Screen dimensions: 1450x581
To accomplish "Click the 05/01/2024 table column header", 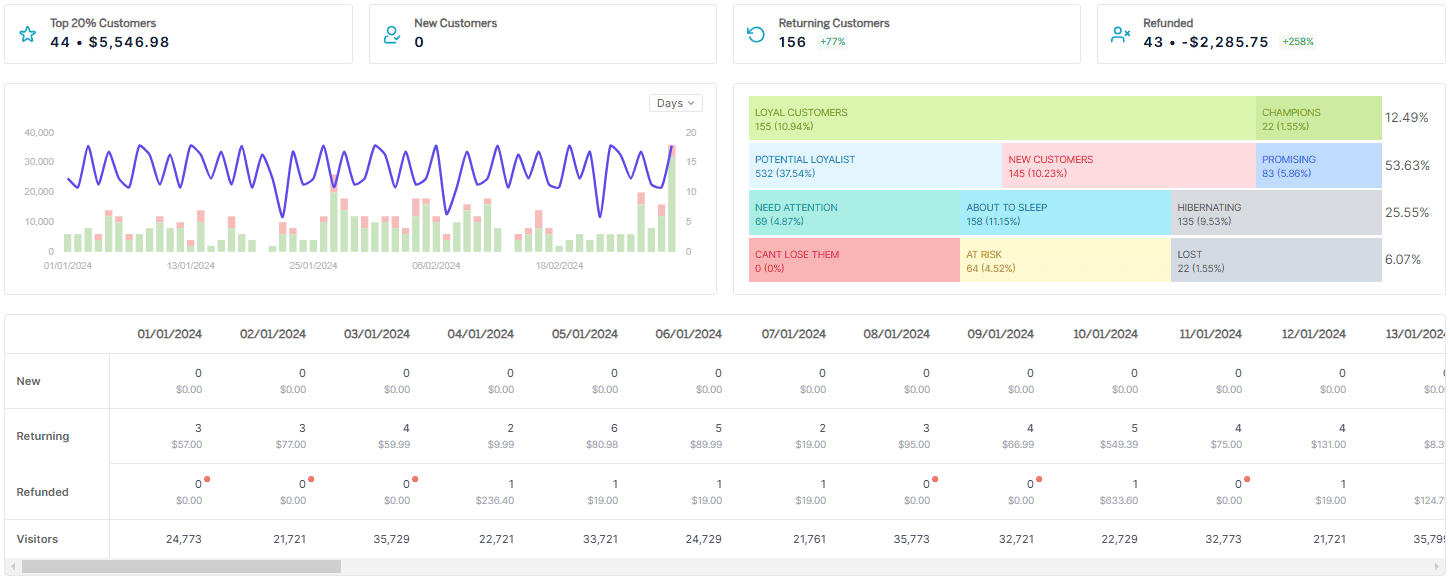I will coord(585,334).
